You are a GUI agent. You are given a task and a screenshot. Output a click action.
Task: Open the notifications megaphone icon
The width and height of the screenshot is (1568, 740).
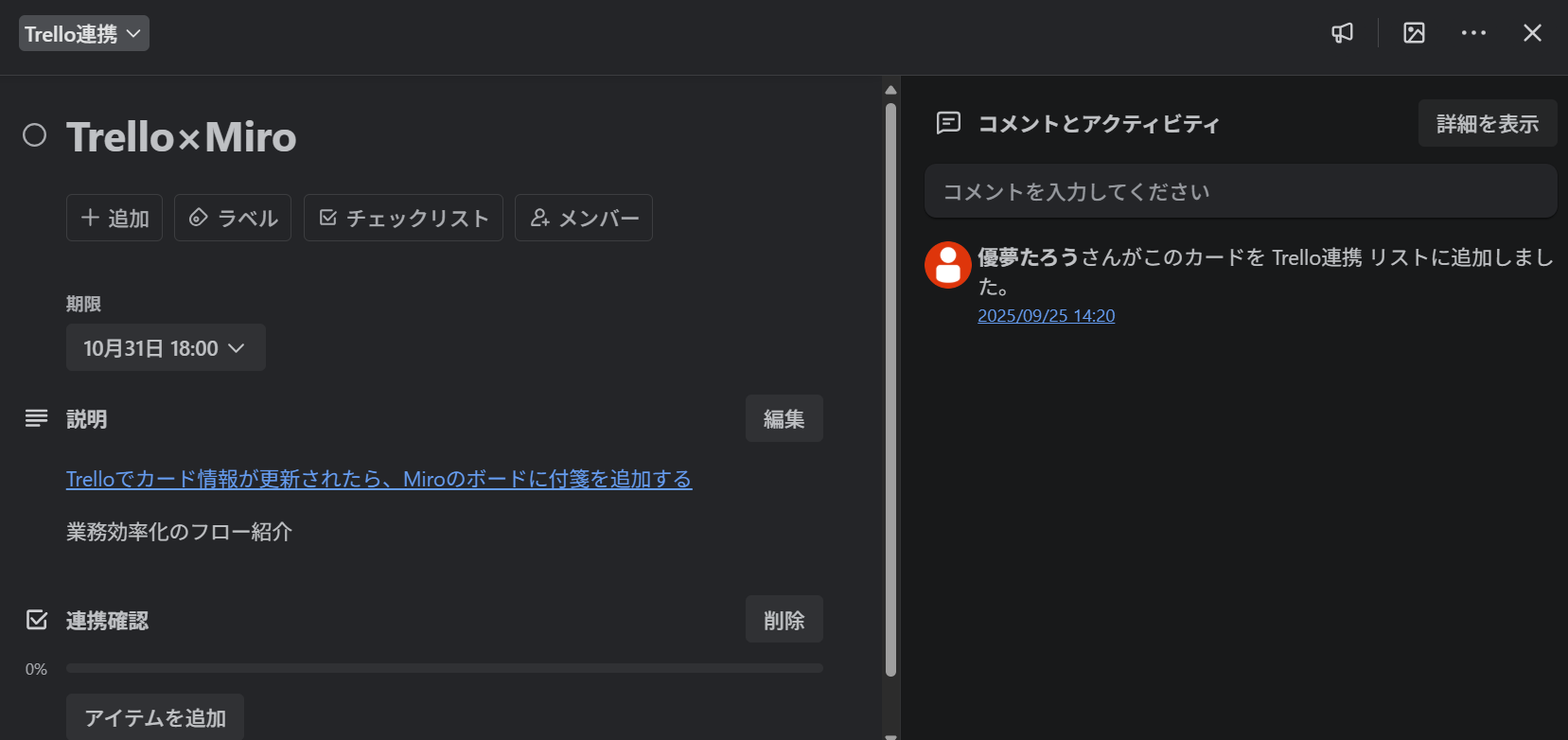coord(1342,33)
